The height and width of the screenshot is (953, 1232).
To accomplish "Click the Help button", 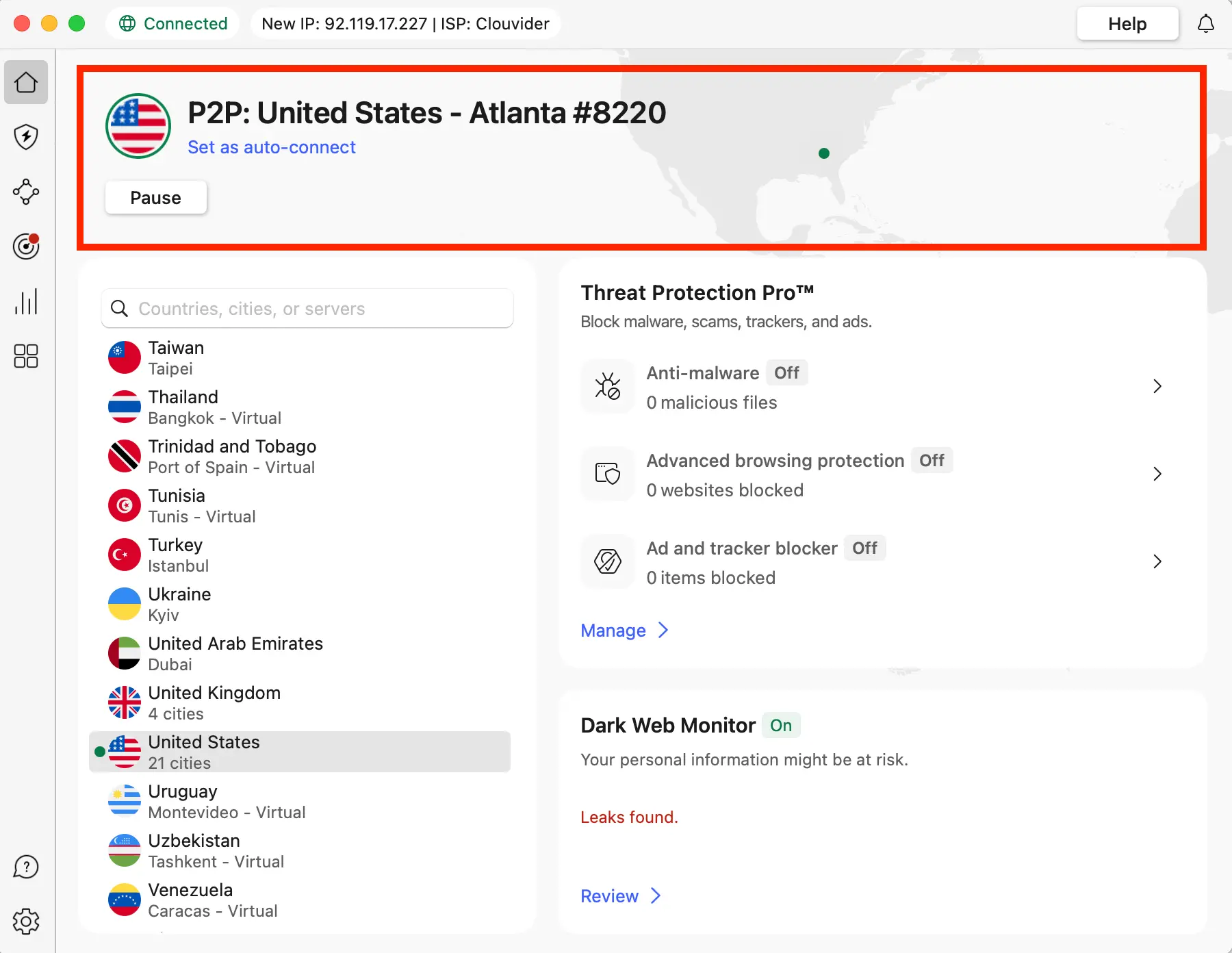I will [x=1127, y=23].
